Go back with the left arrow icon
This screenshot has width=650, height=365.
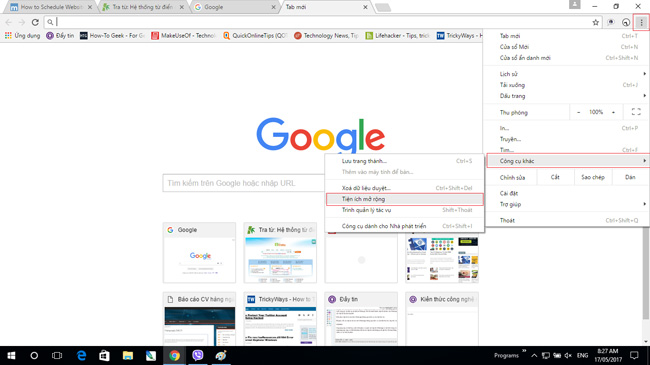(x=9, y=22)
